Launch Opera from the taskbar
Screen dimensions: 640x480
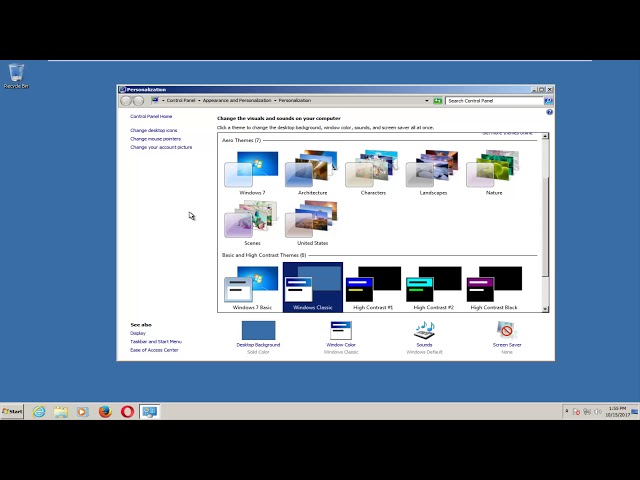[x=128, y=411]
